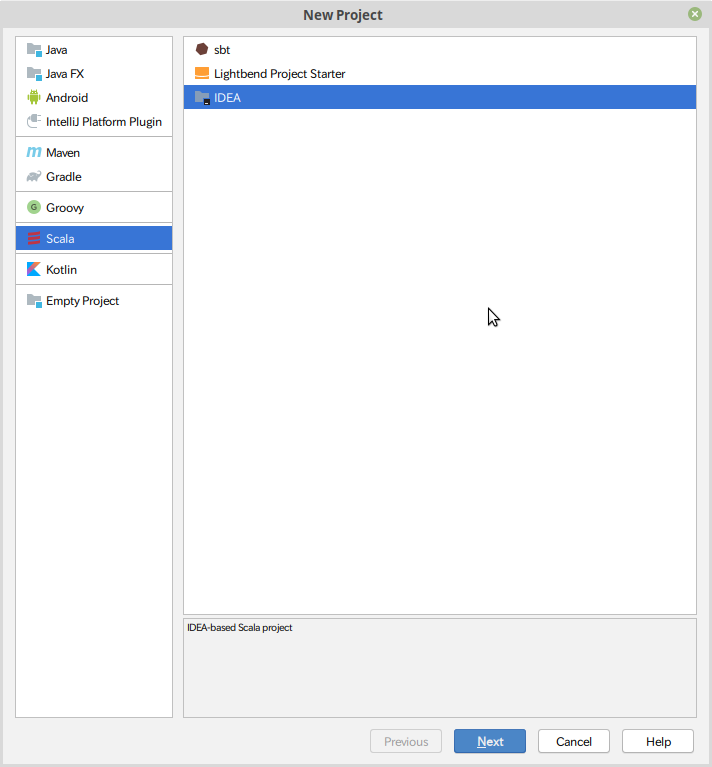
Task: Click the Next button
Action: click(490, 741)
